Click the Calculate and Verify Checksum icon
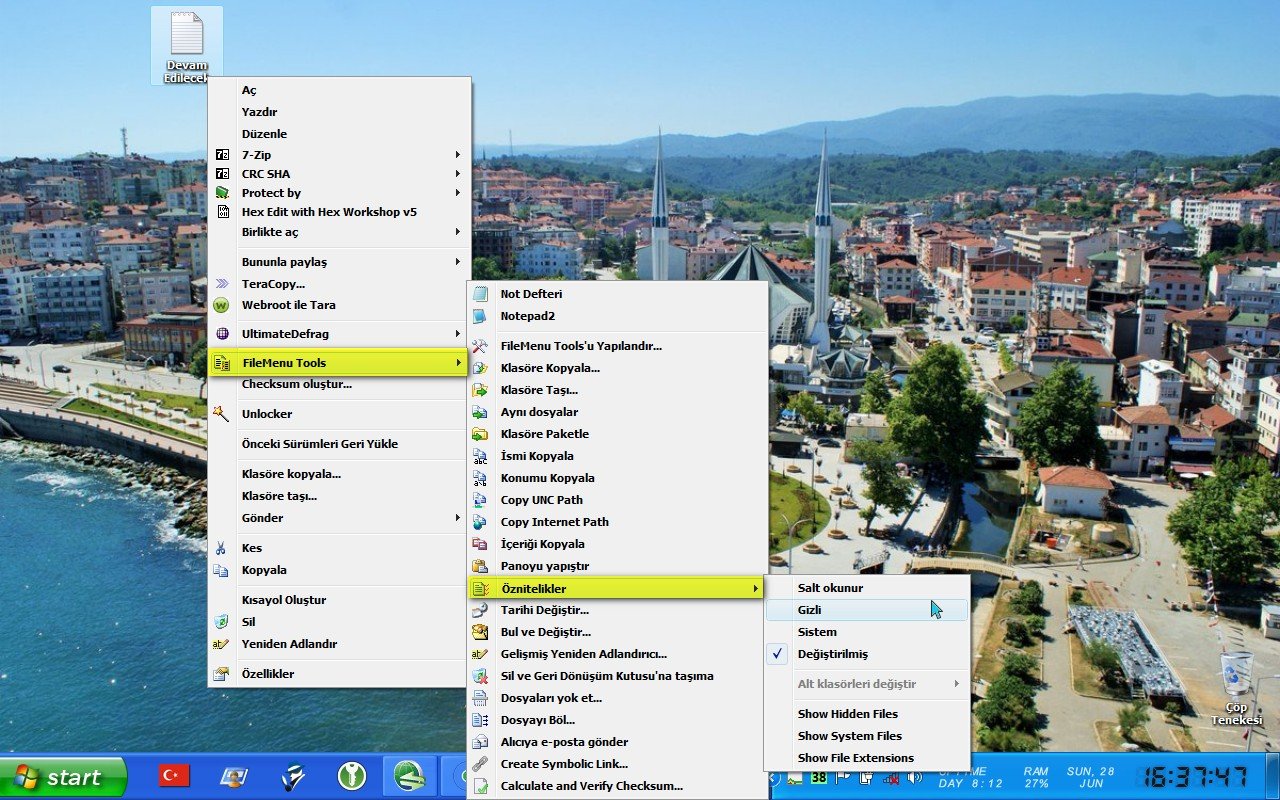1280x800 pixels. [x=480, y=786]
